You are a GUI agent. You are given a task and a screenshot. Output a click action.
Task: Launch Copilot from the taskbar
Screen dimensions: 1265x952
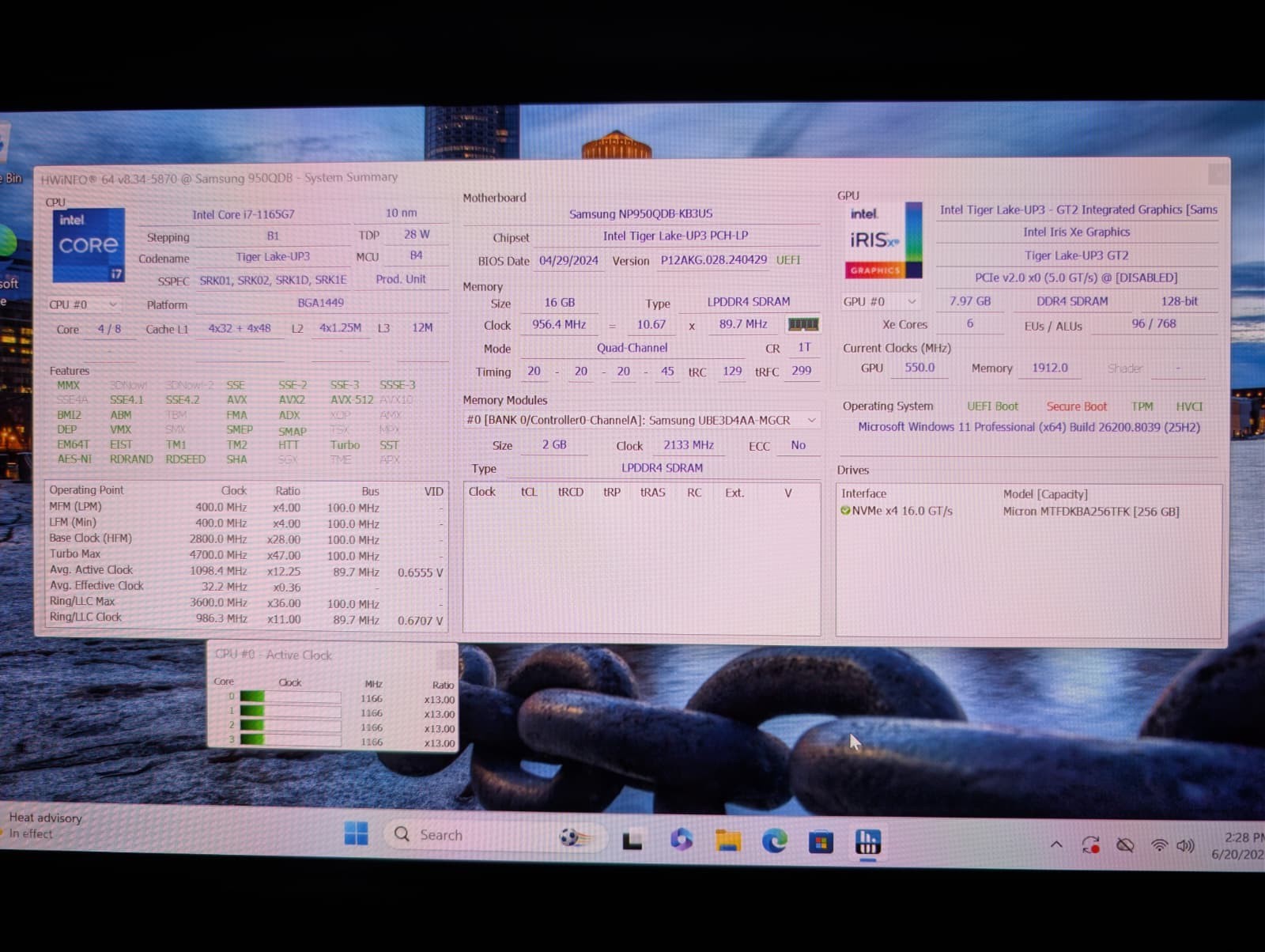681,839
